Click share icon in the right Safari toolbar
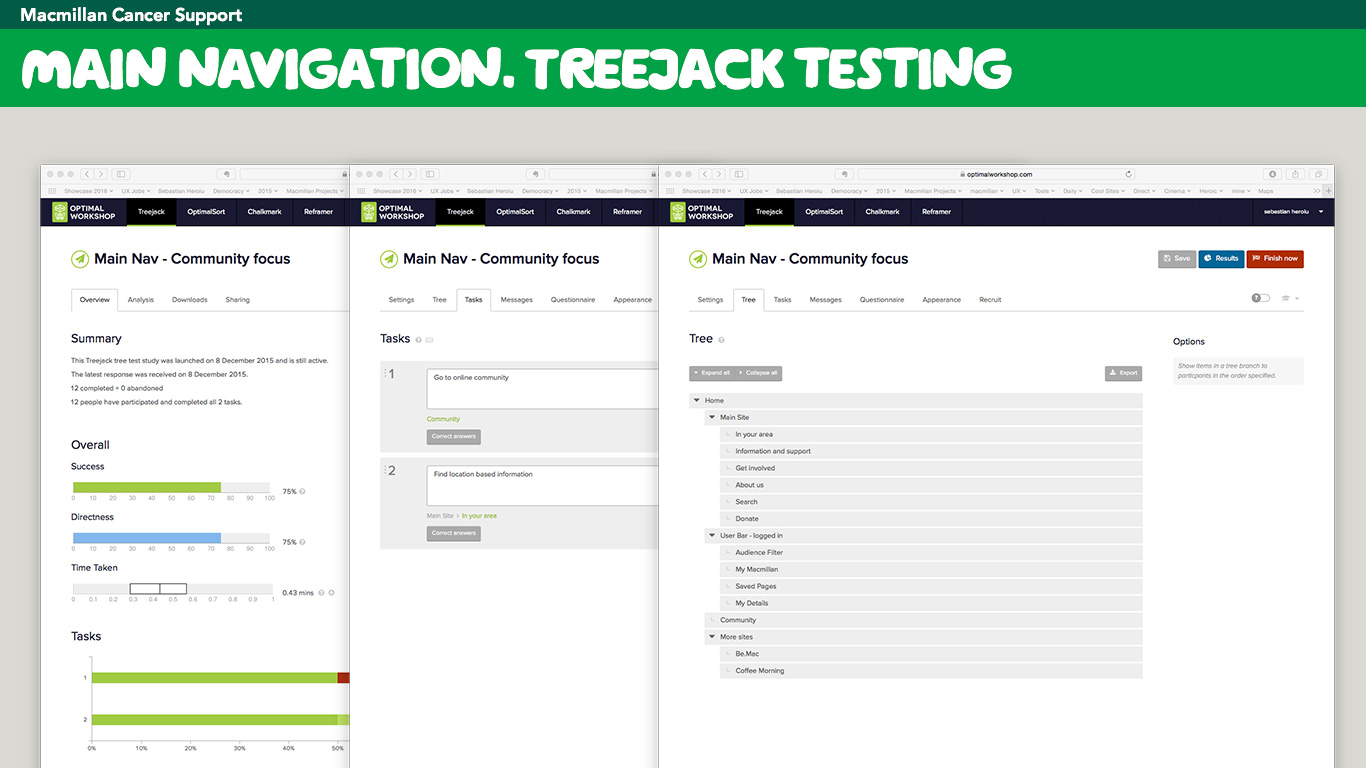This screenshot has height=768, width=1366. 1295,174
